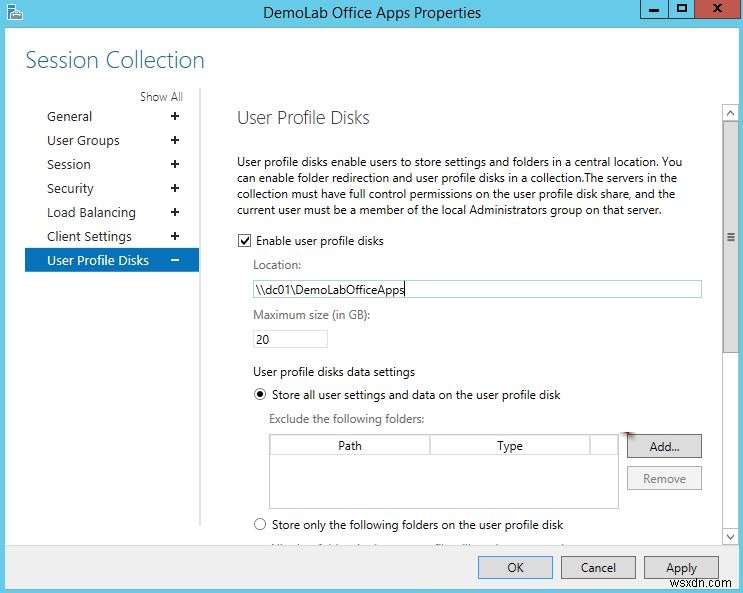Viewport: 743px width, 593px height.
Task: Minimize the Properties window
Action: (654, 9)
